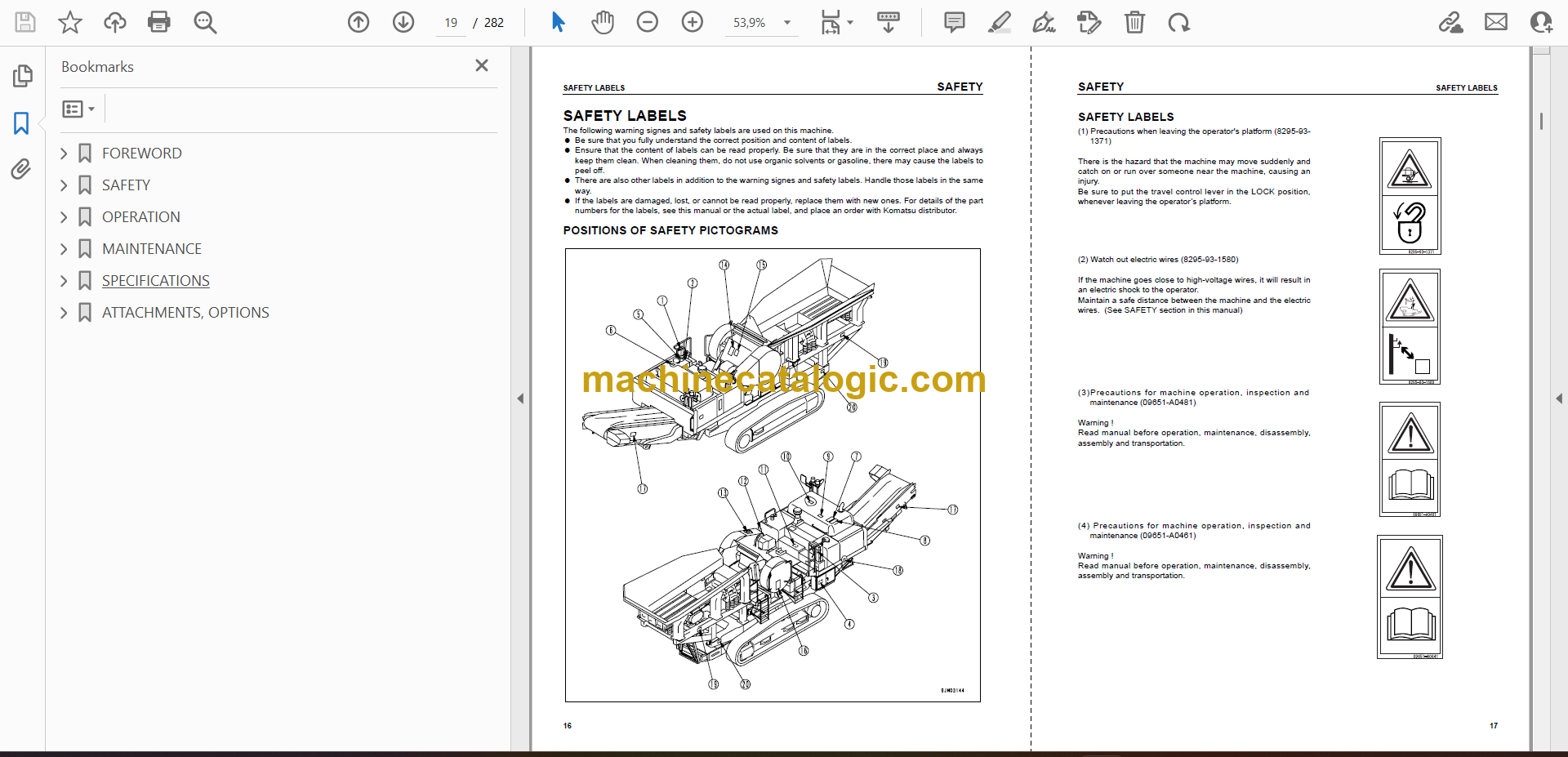Open the FOREWORD bookmark
1568x757 pixels.
141,154
